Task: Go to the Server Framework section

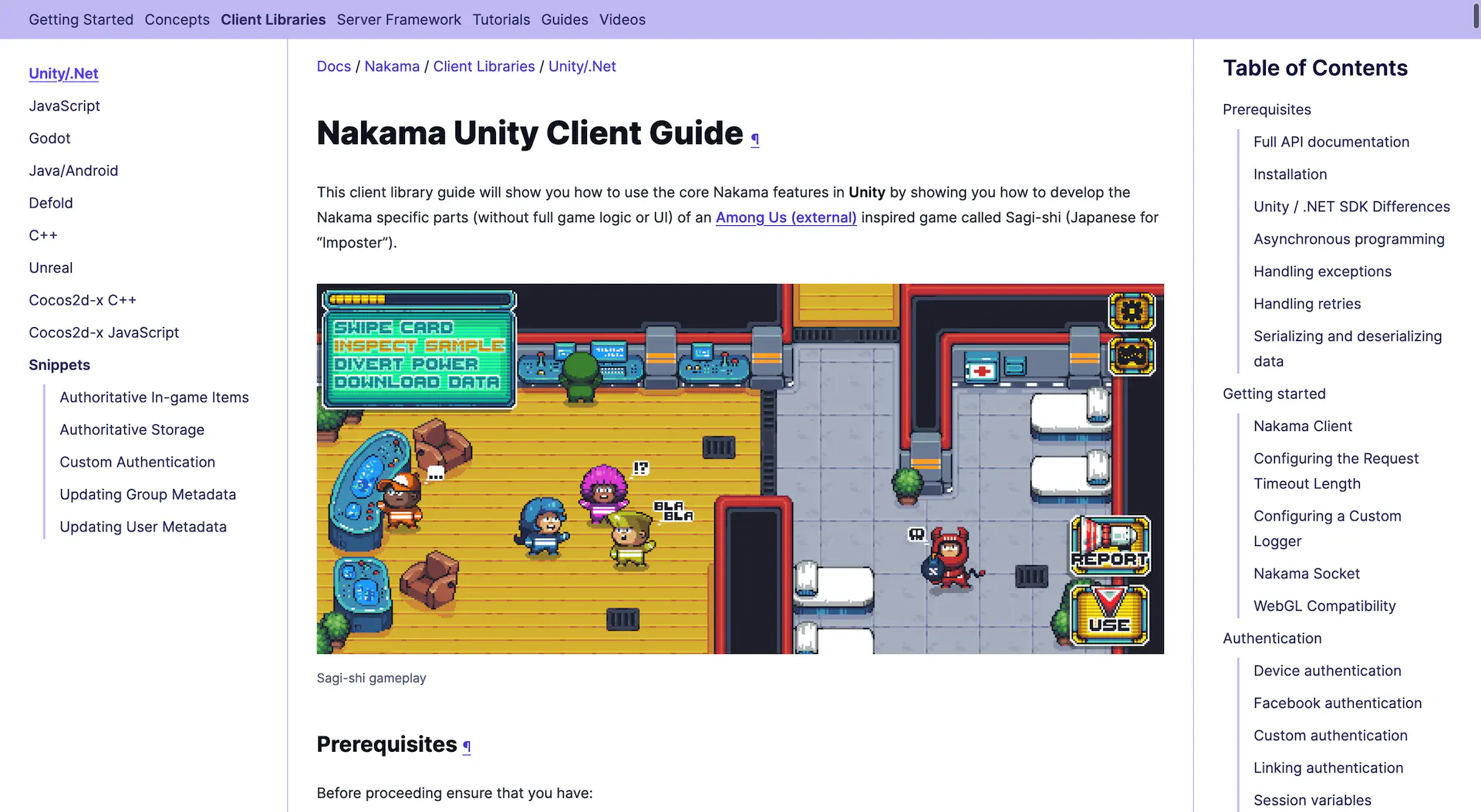Action: coord(399,19)
